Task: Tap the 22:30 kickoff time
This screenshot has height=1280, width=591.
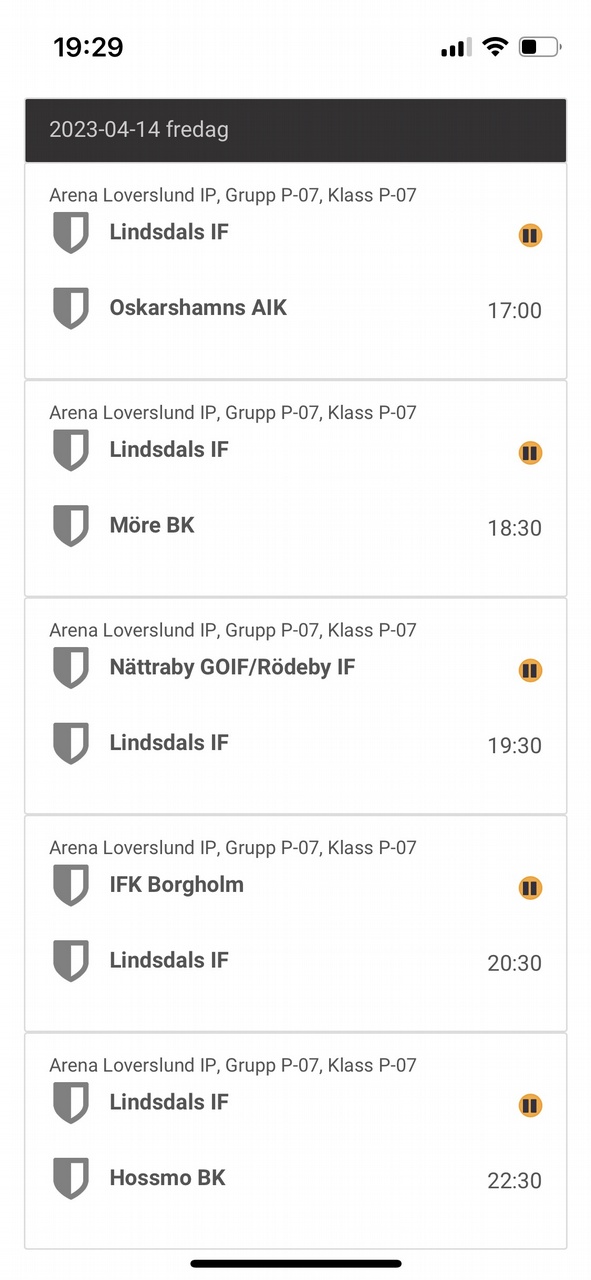Action: point(515,1181)
